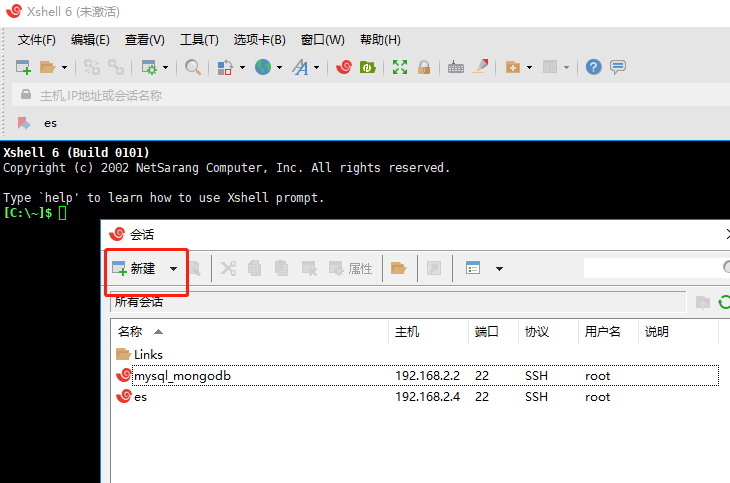Click the red flag bookmark icon beside es
Viewport: 730px width, 483px height.
click(x=24, y=123)
